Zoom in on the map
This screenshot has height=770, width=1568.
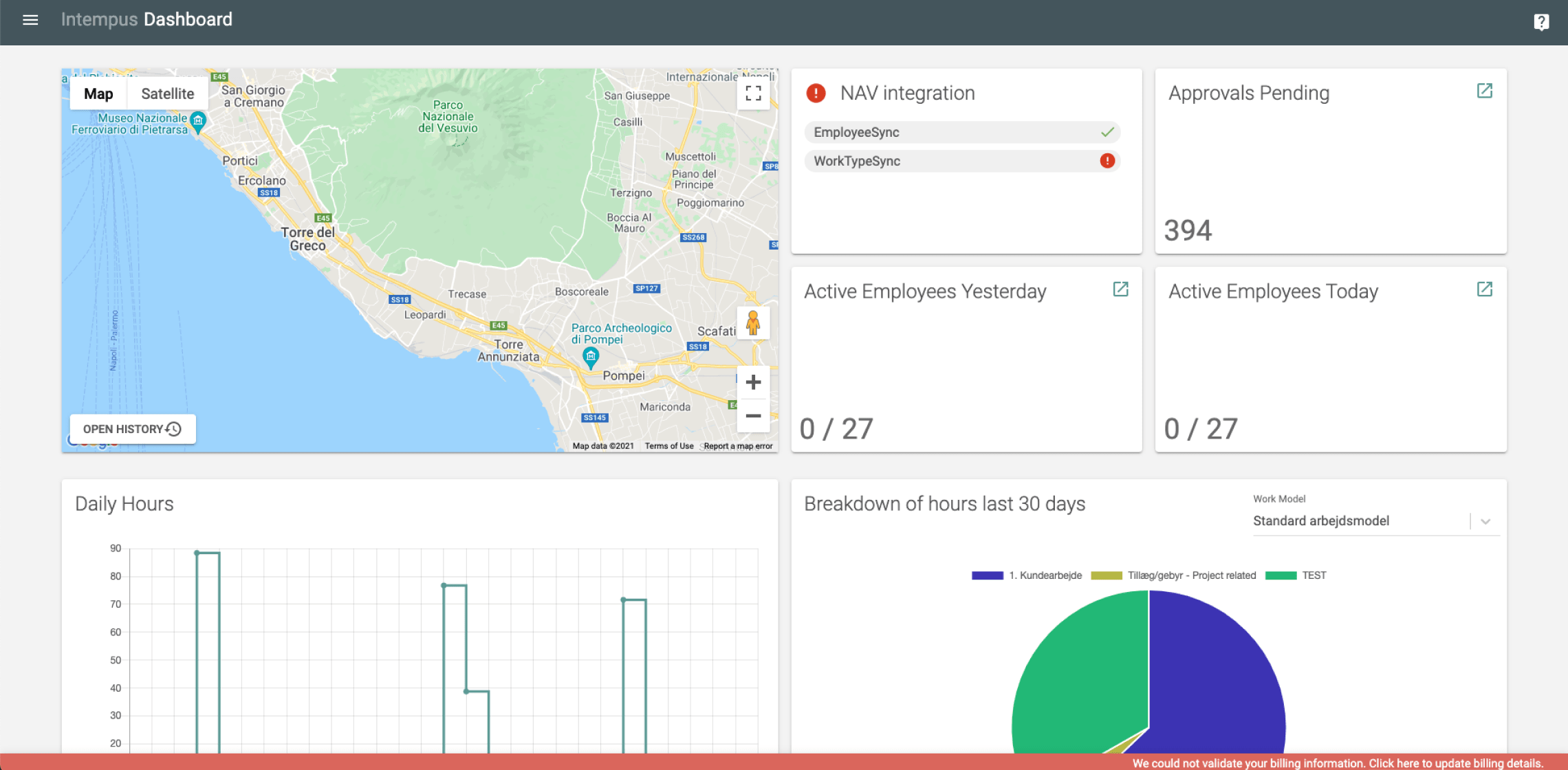click(x=753, y=382)
